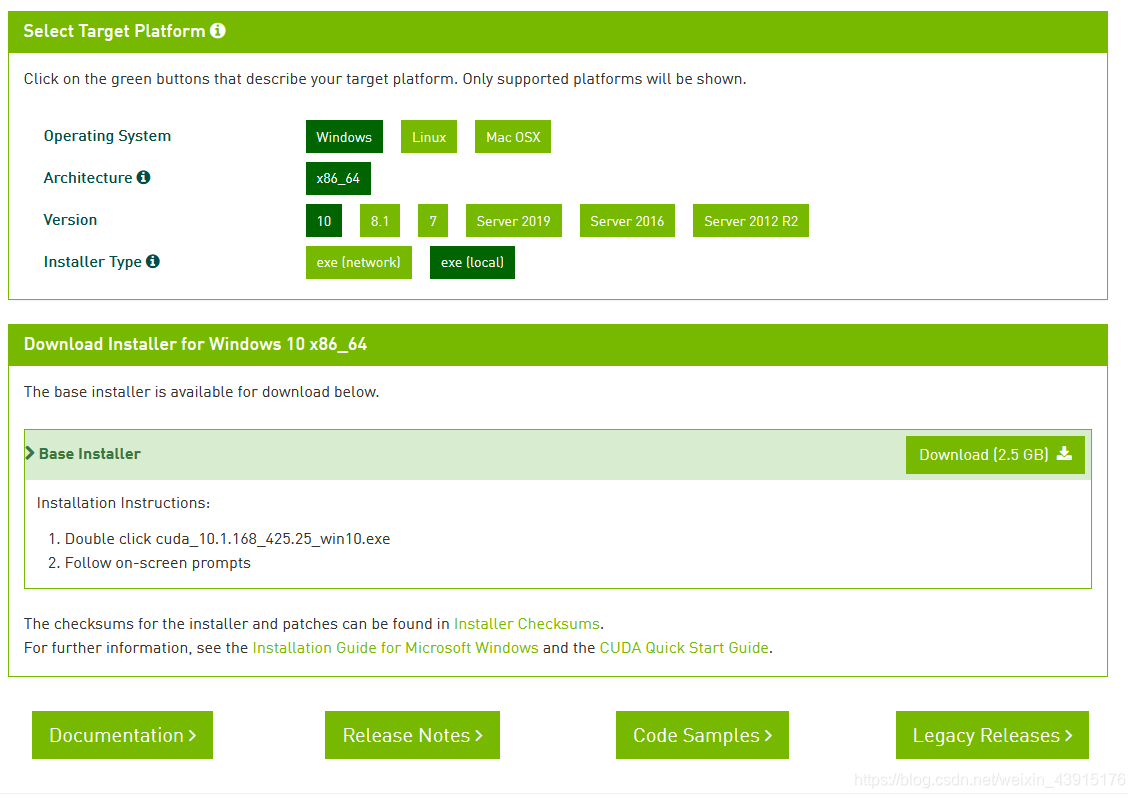The image size is (1135, 798).
Task: Select exe (network) installer type
Action: pyautogui.click(x=358, y=262)
